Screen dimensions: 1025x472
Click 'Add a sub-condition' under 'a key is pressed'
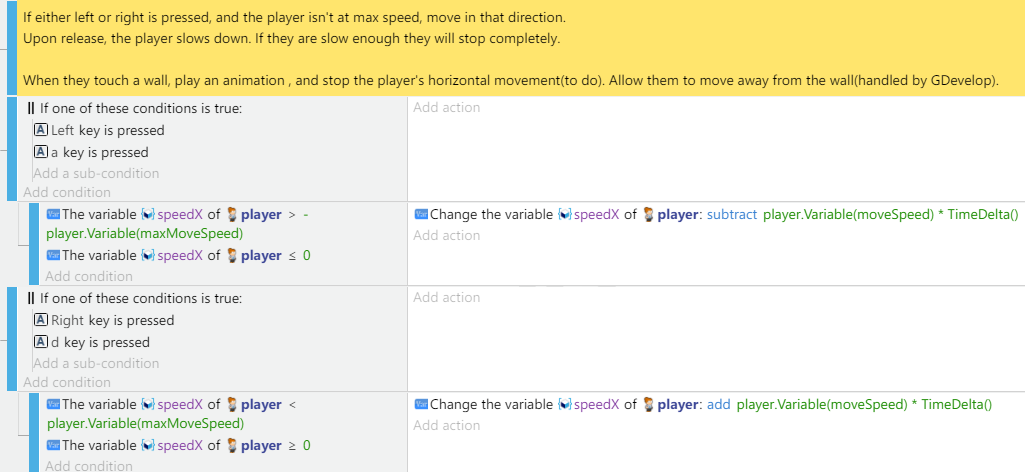(96, 173)
